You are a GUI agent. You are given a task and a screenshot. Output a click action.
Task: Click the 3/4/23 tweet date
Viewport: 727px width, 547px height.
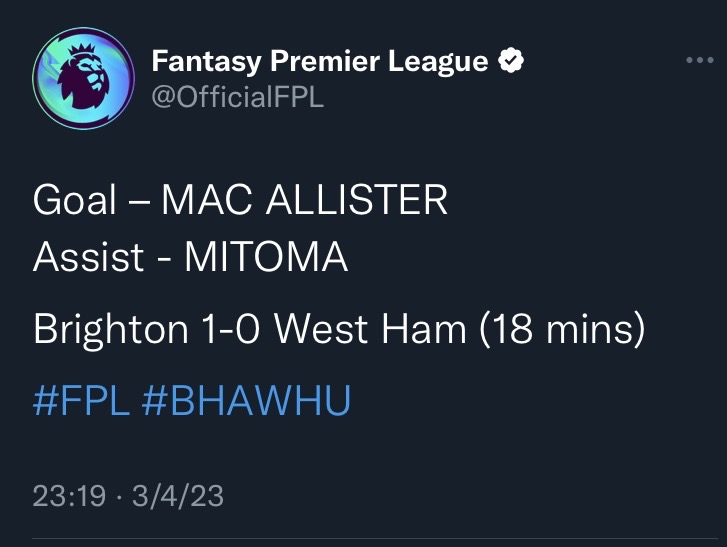pyautogui.click(x=179, y=496)
